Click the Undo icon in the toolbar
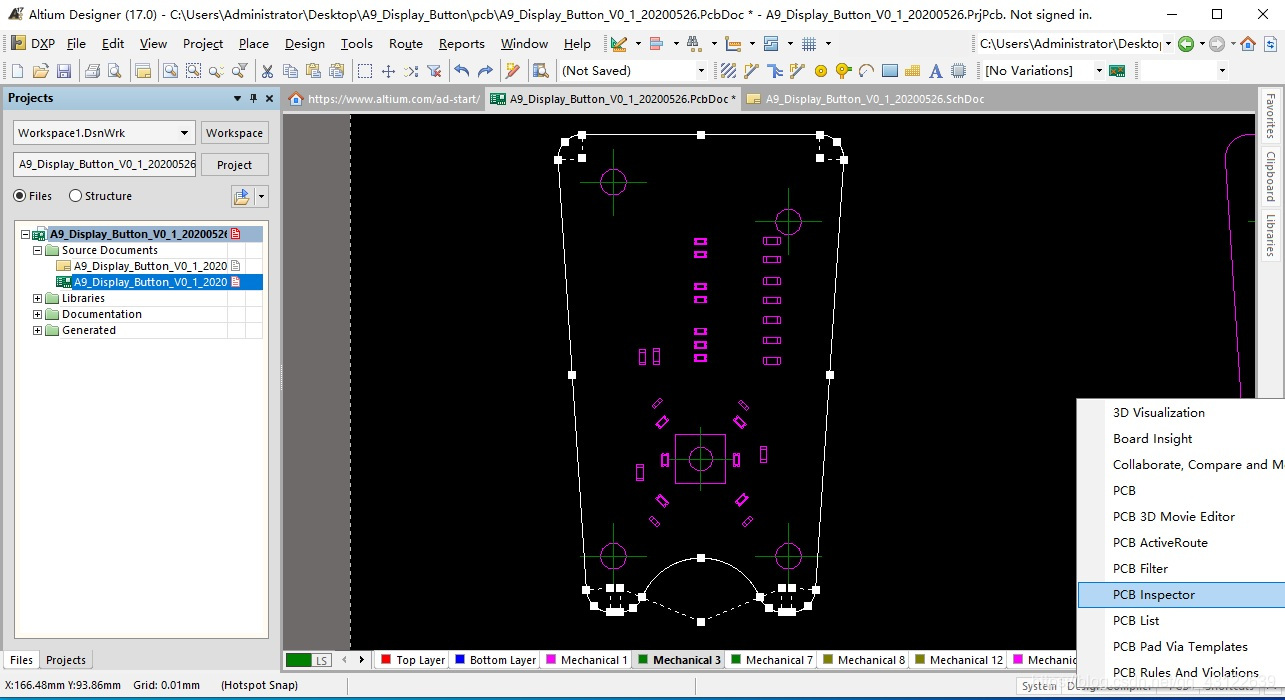This screenshot has width=1285, height=700. tap(462, 70)
